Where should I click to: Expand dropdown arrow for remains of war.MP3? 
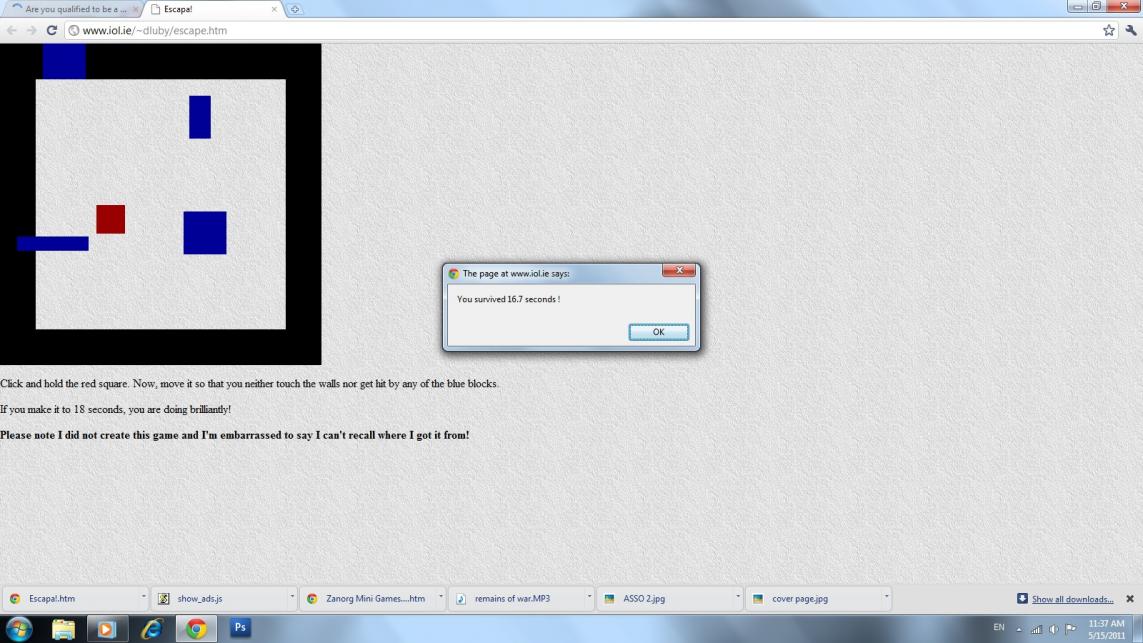(590, 597)
